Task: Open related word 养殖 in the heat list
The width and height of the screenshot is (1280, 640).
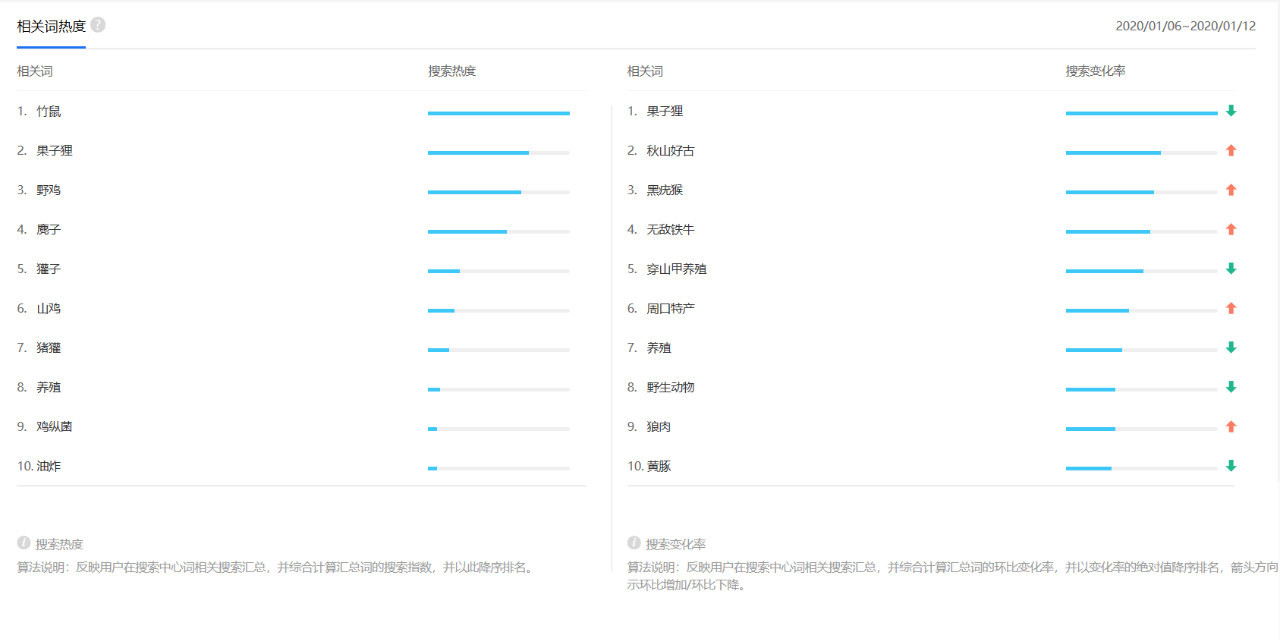Action: tap(49, 387)
